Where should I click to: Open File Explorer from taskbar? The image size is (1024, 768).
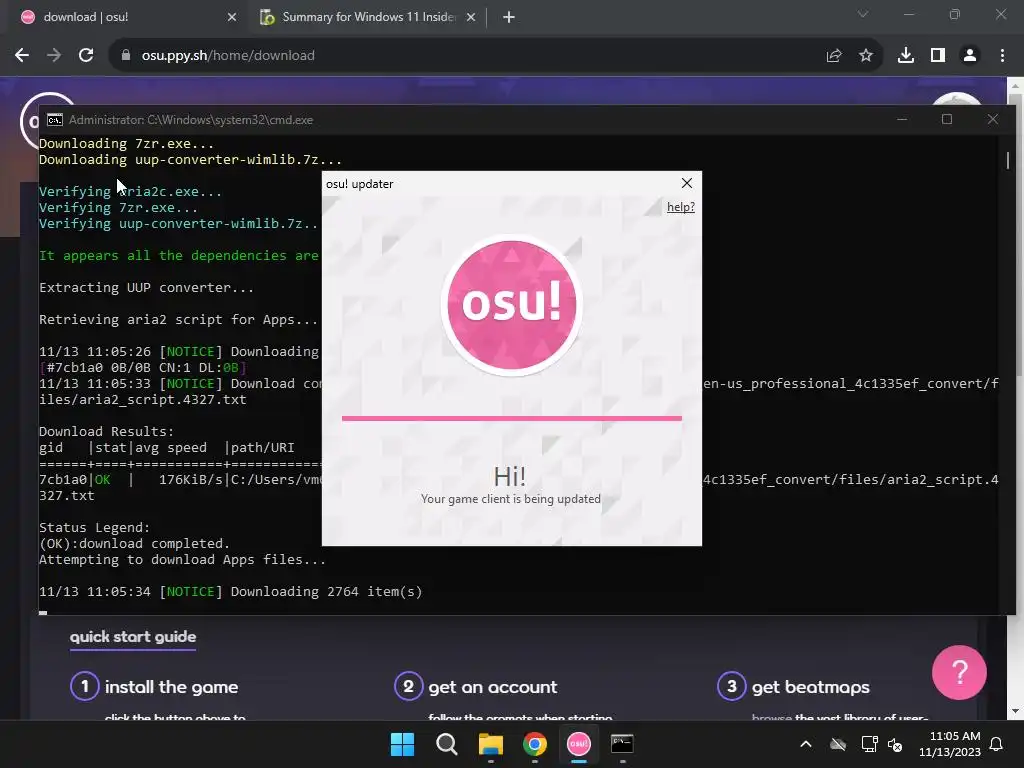click(490, 744)
